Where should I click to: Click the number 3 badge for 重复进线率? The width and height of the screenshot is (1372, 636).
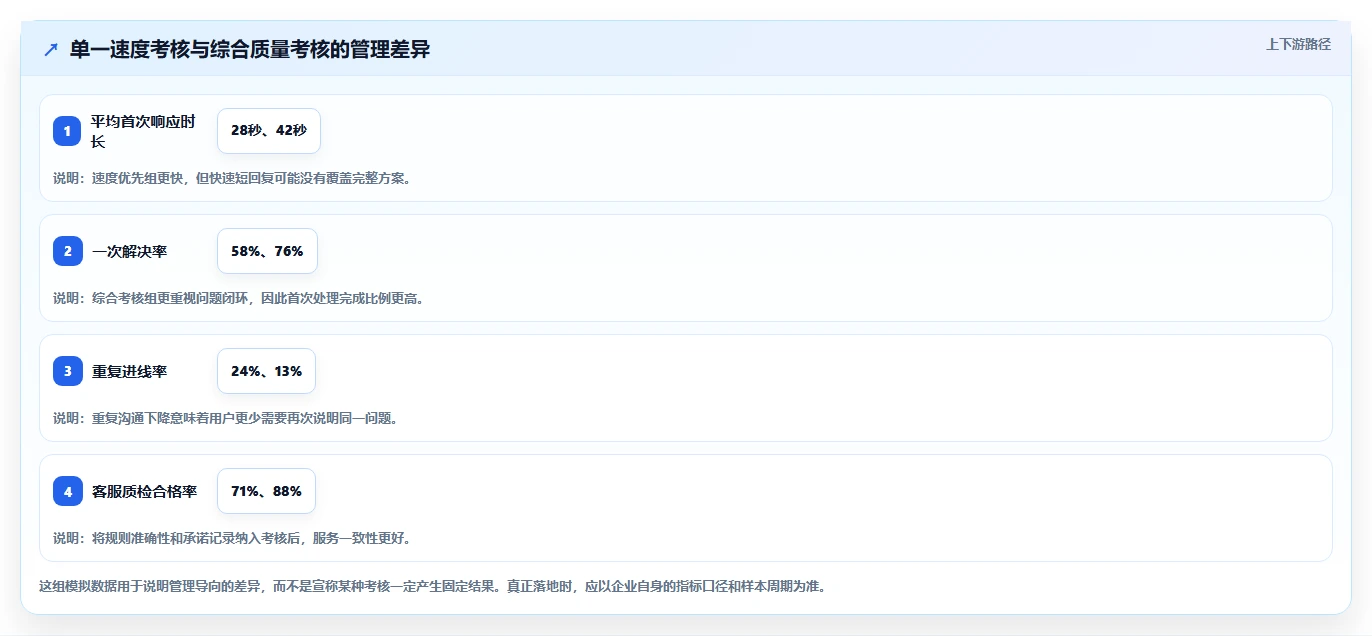68,371
